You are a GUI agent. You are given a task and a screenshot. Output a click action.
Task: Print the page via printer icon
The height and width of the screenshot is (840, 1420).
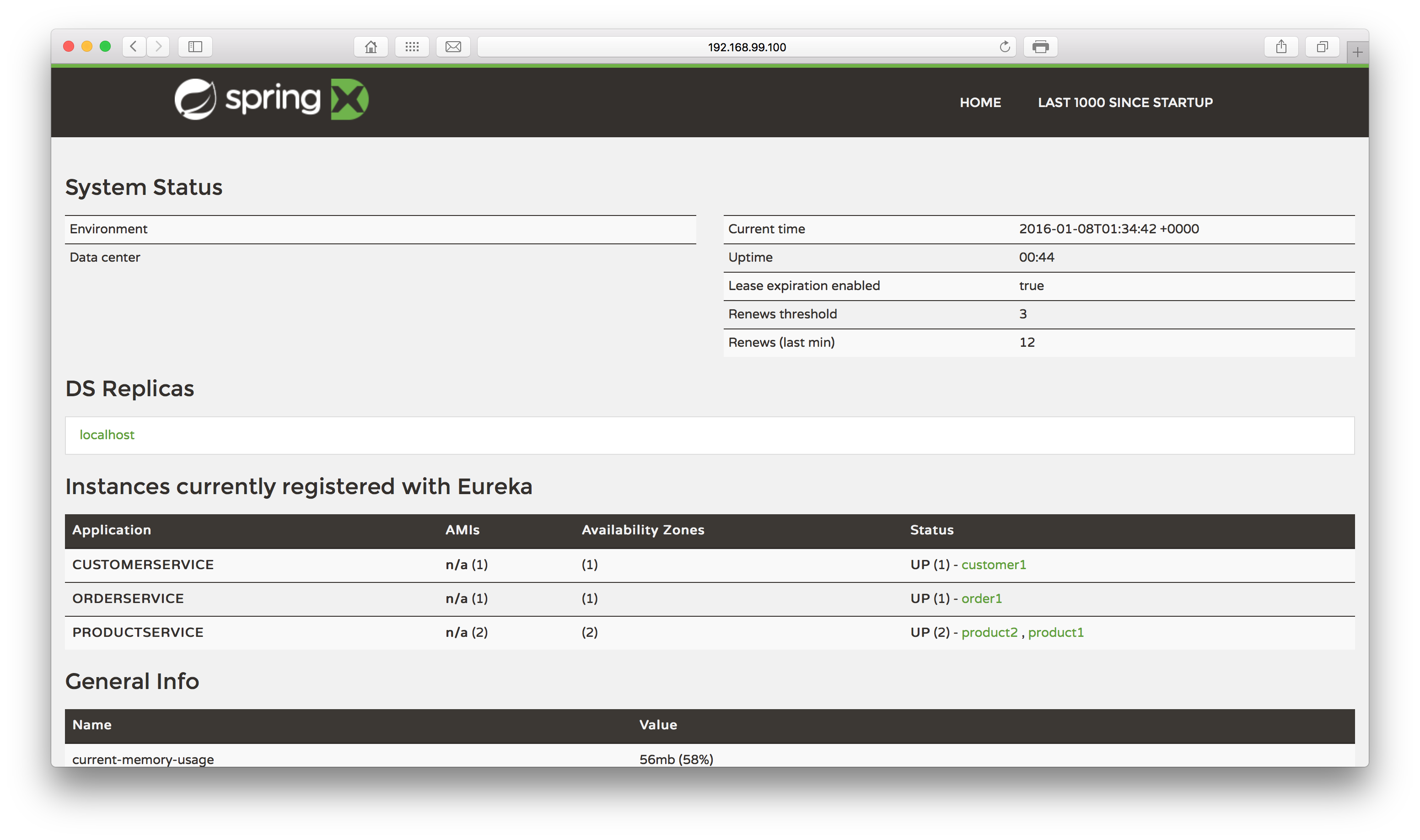(1040, 46)
